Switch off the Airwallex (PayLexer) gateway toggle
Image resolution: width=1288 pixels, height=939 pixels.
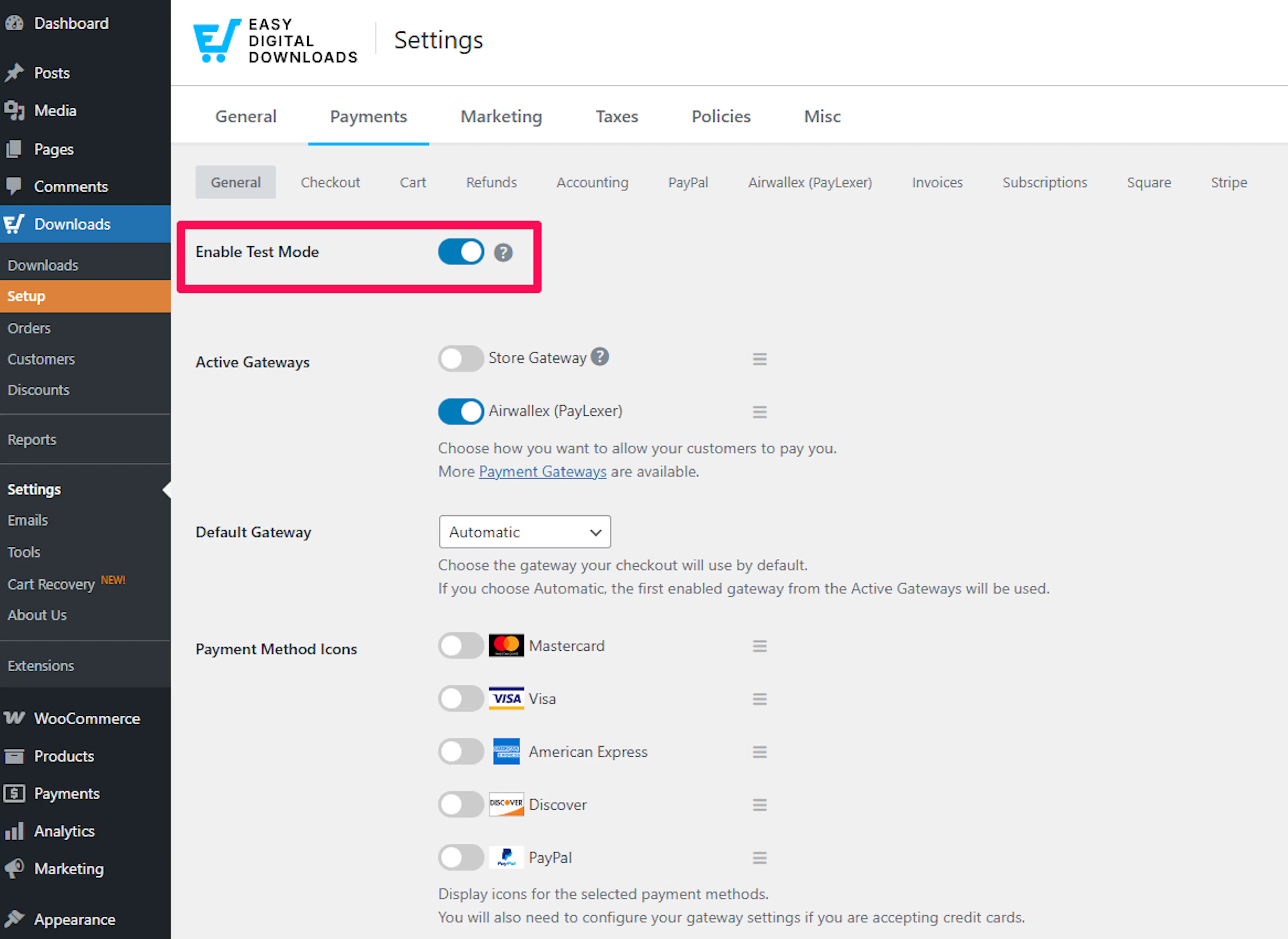pos(461,411)
